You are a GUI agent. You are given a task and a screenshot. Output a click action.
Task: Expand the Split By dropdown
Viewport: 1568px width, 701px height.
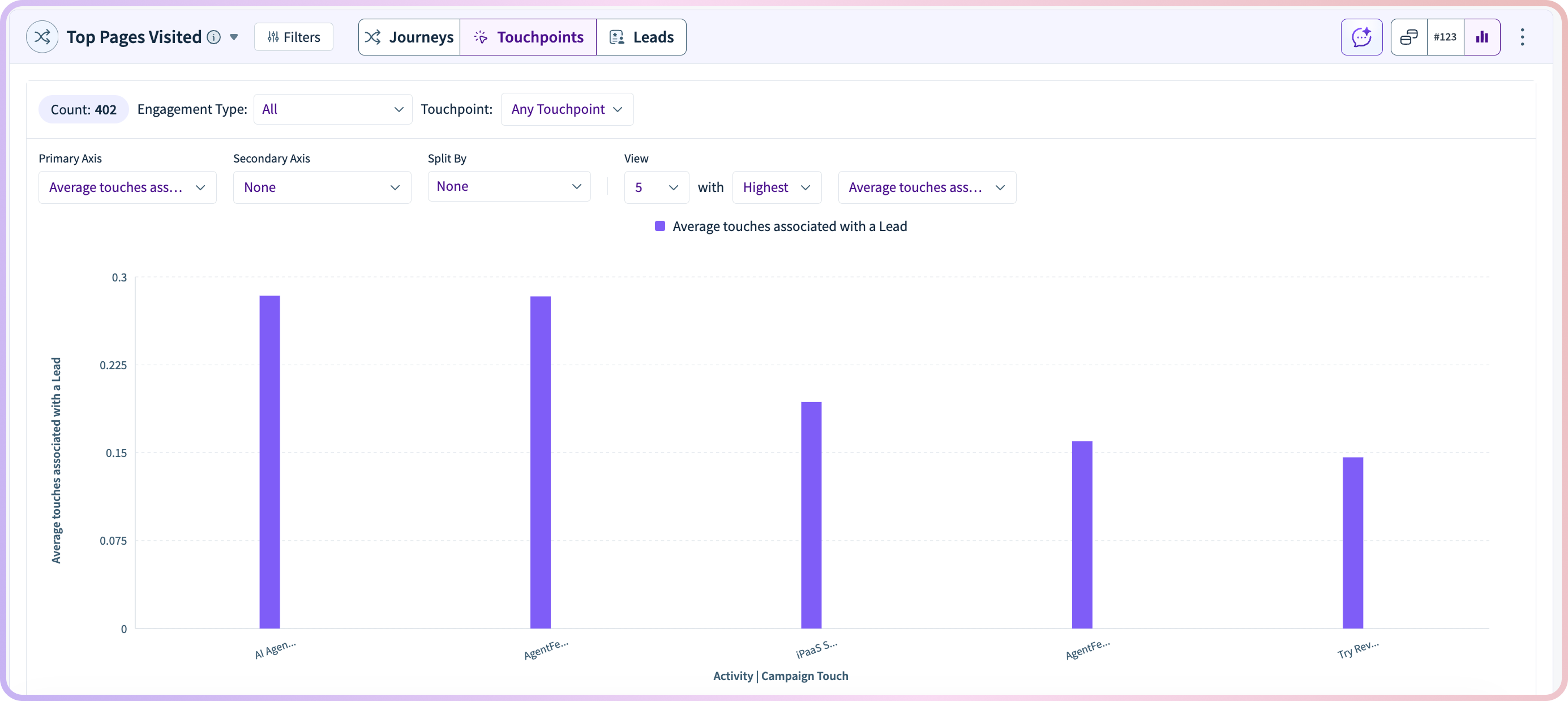509,186
